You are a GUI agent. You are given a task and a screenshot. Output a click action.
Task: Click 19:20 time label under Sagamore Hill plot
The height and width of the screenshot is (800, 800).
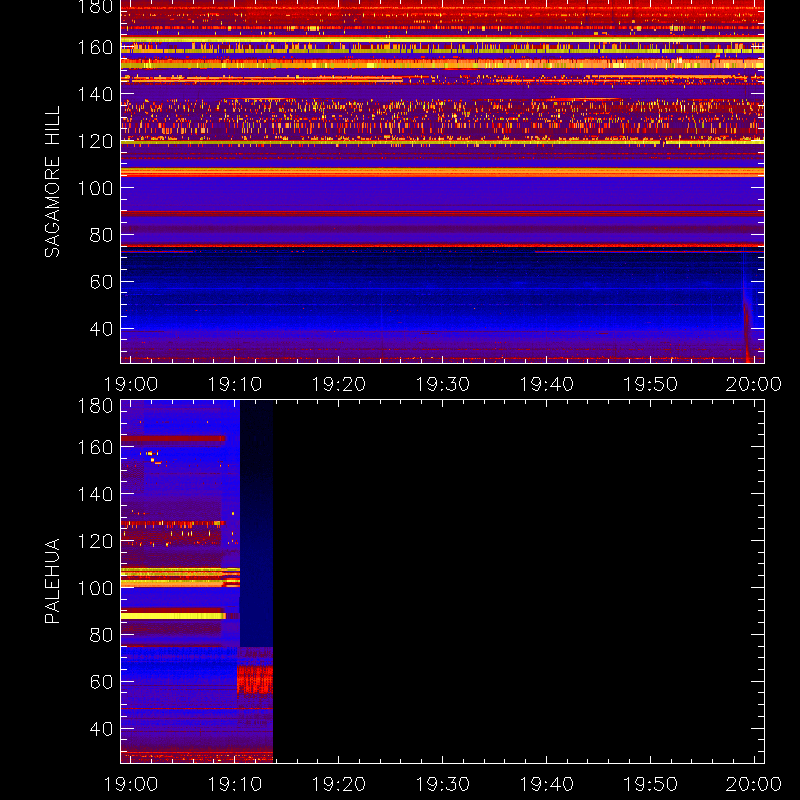(339, 384)
